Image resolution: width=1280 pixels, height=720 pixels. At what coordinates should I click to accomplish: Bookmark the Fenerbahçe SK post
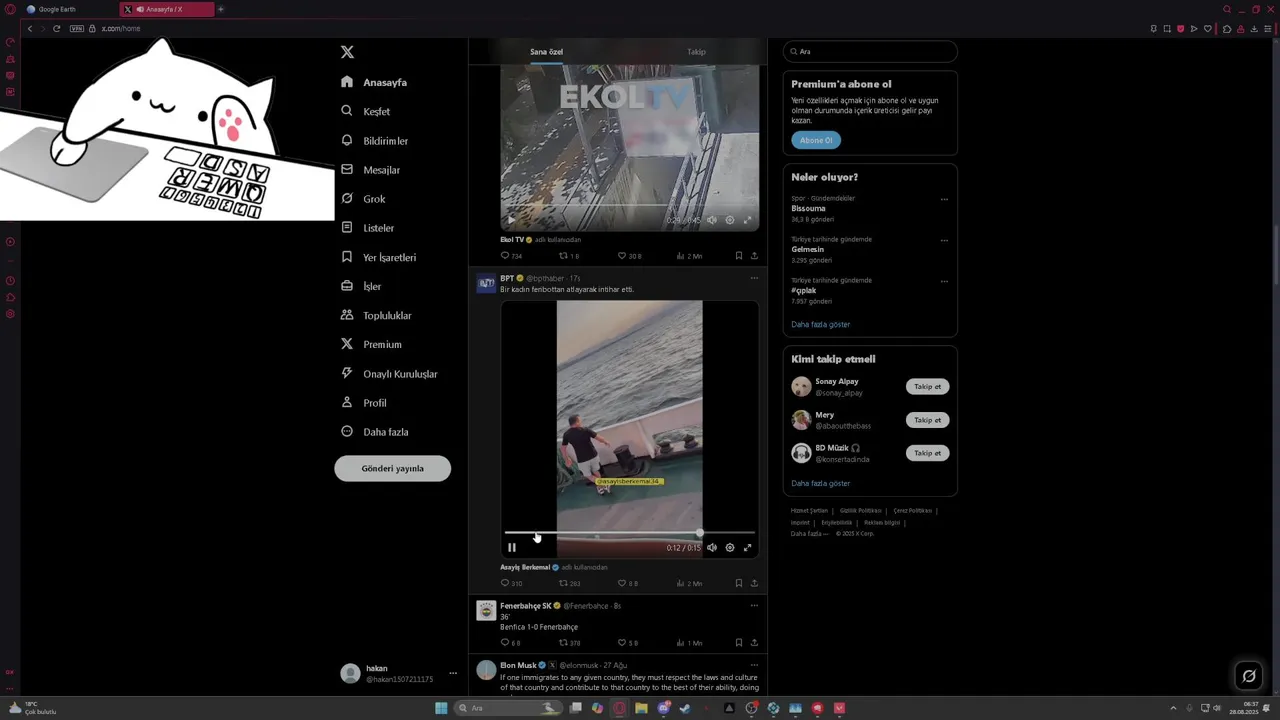739,643
